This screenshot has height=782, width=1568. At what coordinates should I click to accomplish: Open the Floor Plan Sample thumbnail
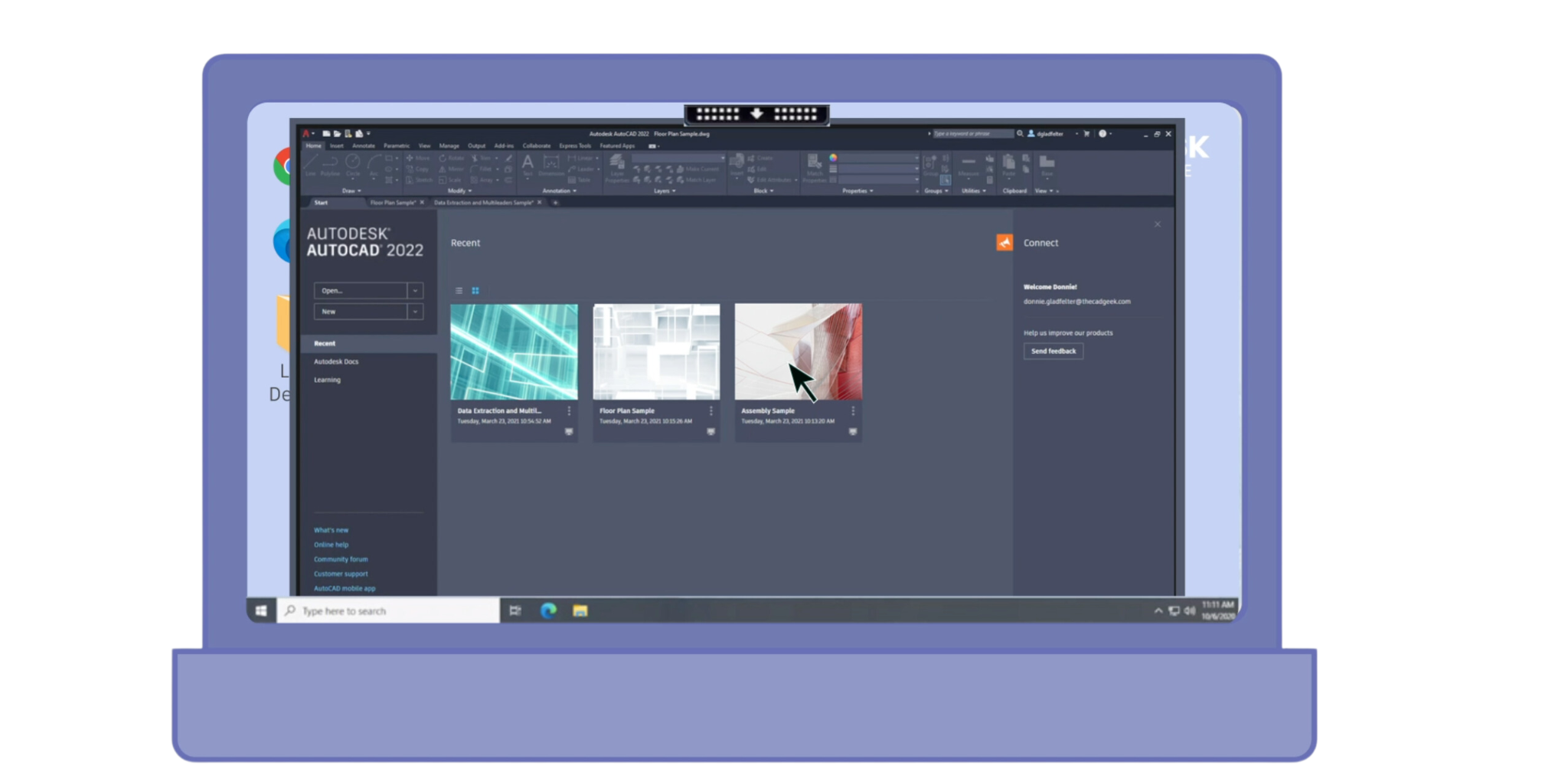656,352
